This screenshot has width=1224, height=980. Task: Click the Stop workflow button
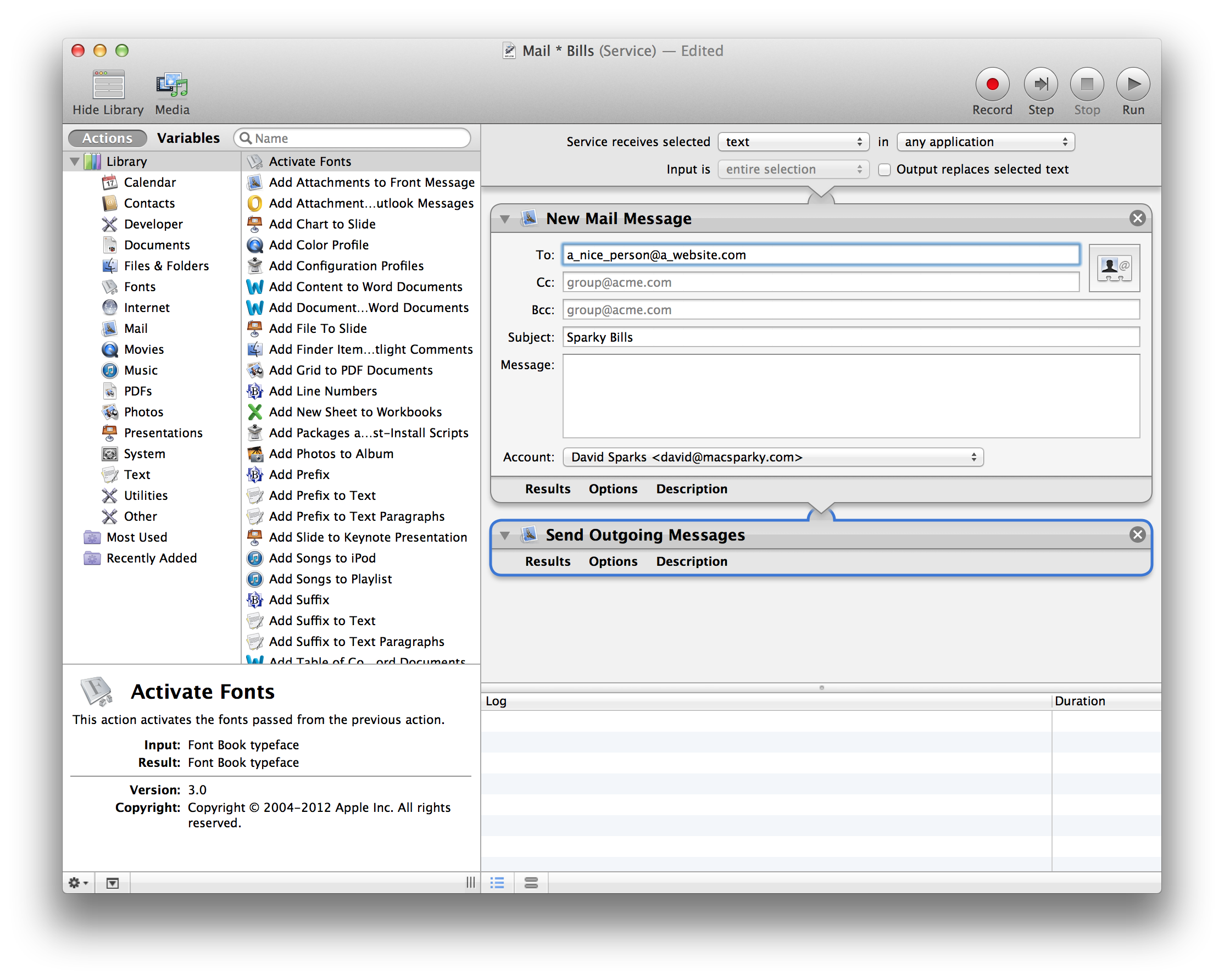pos(1087,84)
